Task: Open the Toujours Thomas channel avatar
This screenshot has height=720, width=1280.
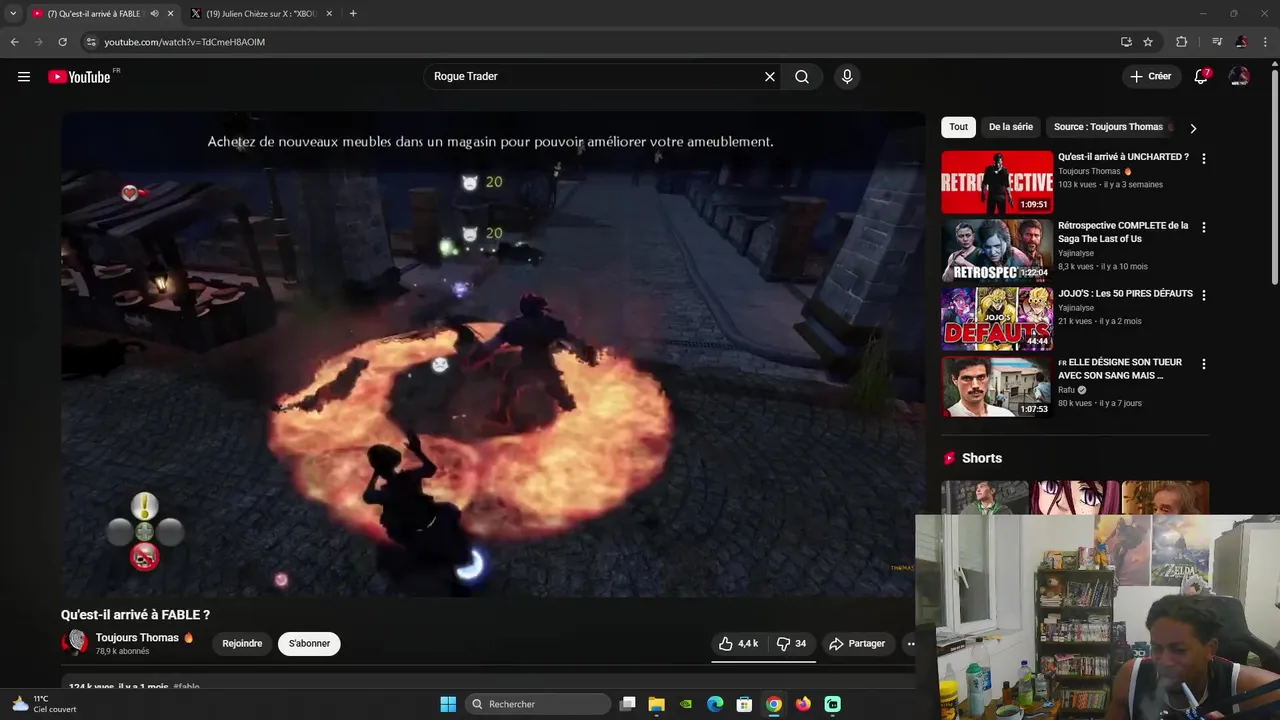Action: tap(74, 643)
